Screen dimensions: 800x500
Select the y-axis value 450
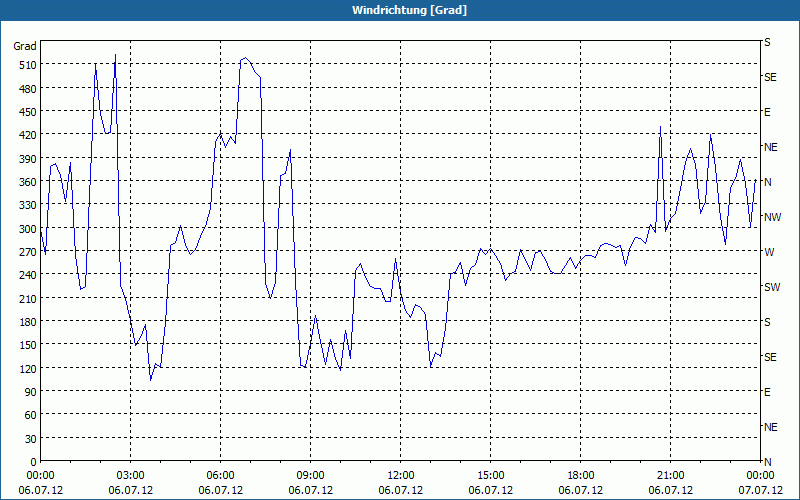(28, 112)
